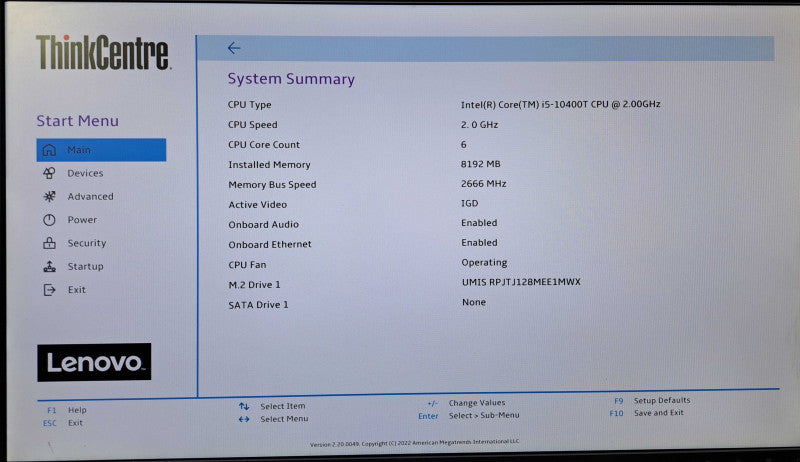Click F10 Save and Exit hint
Image resolution: width=800 pixels, height=462 pixels.
point(646,413)
